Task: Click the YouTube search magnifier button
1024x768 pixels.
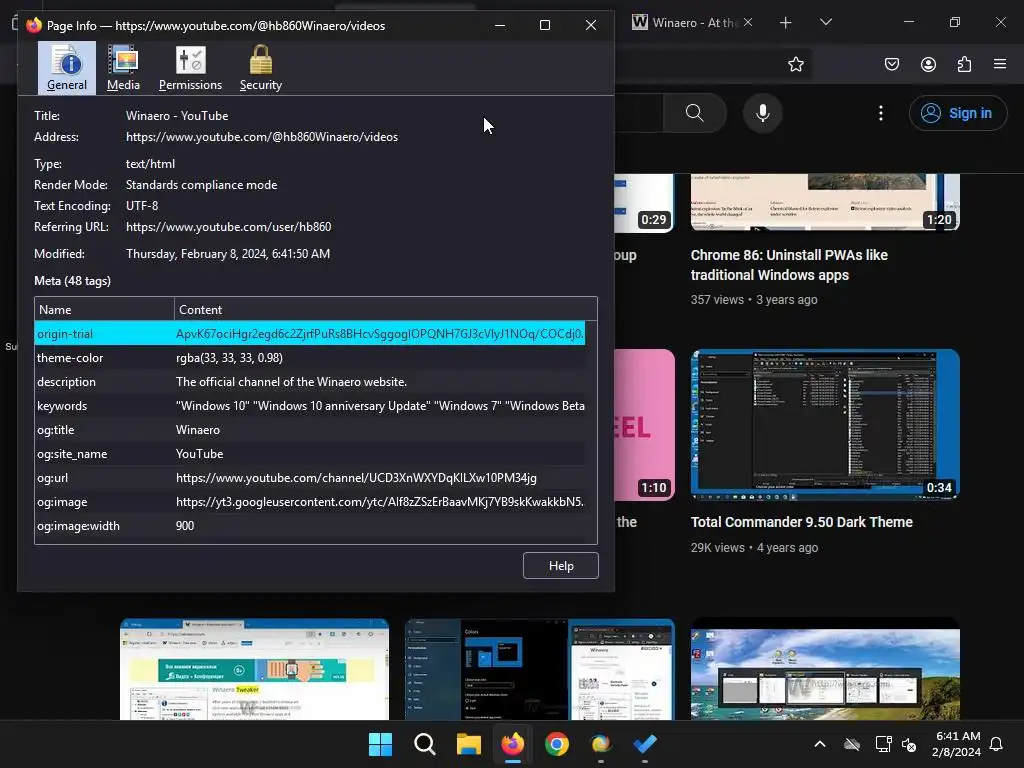Action: point(695,113)
